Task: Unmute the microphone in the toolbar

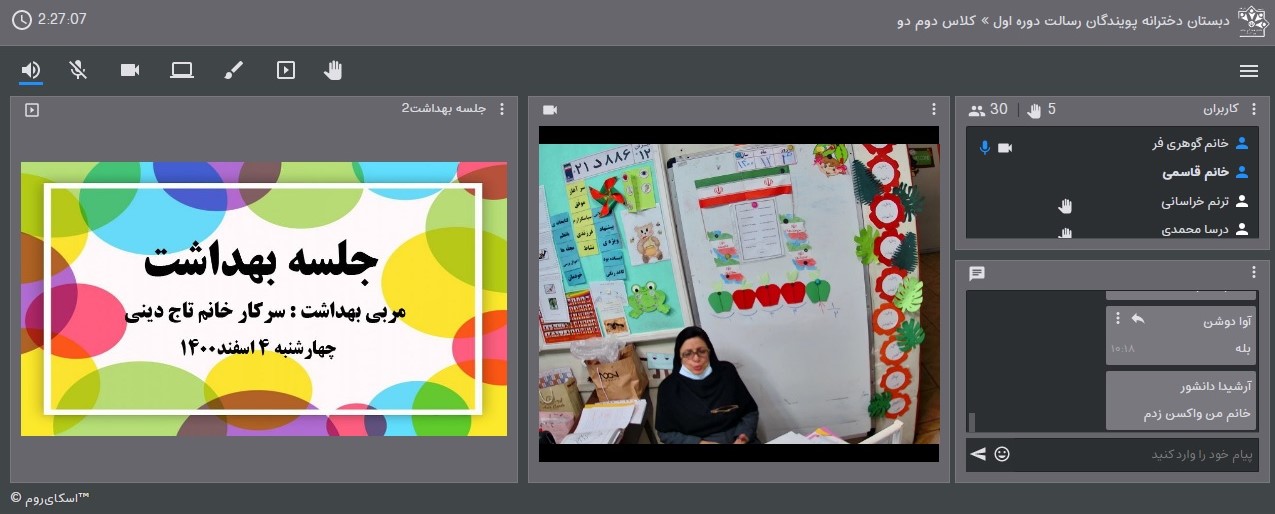Action: (x=78, y=70)
